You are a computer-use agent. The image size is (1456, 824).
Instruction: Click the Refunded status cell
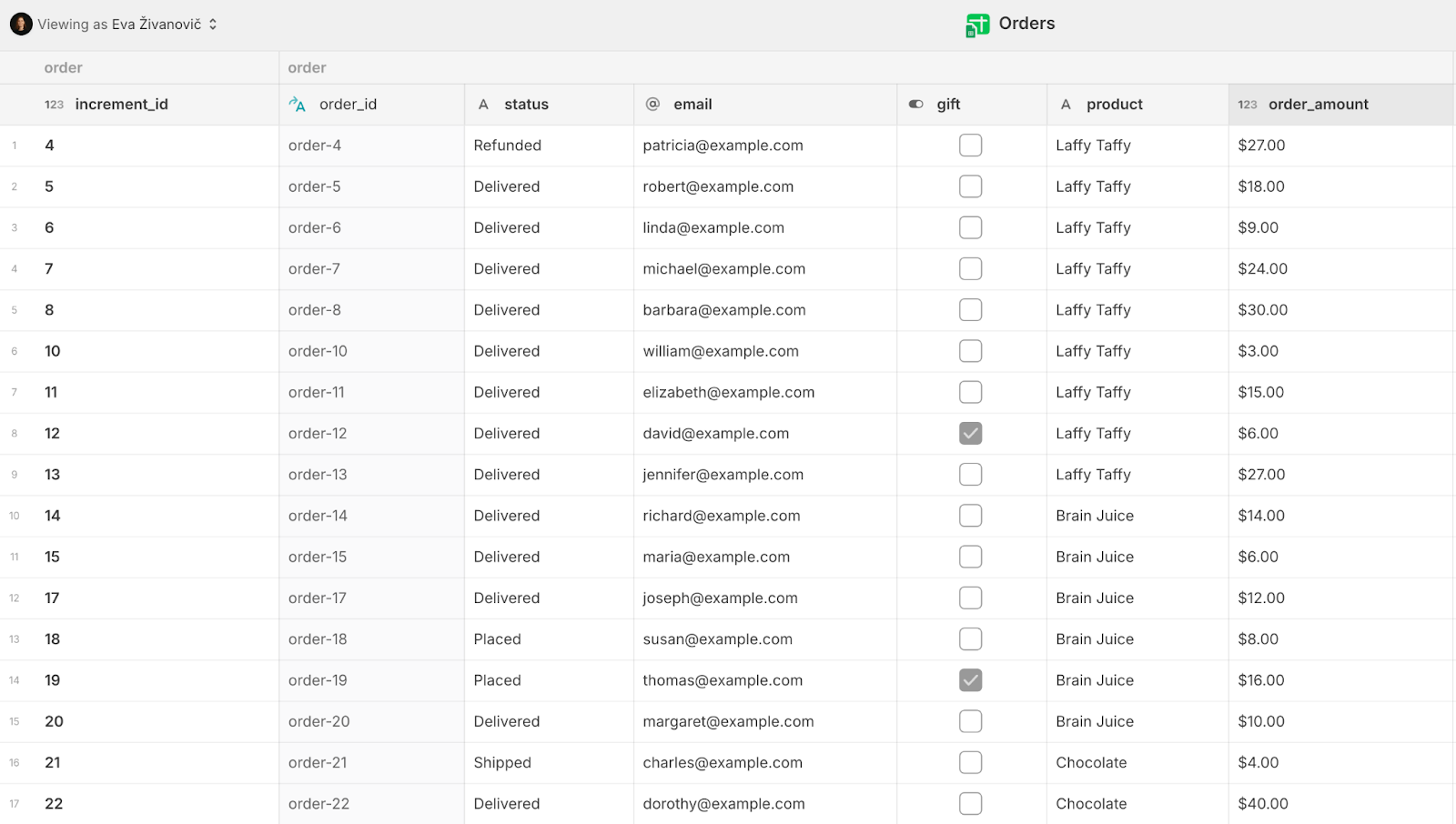pyautogui.click(x=549, y=146)
